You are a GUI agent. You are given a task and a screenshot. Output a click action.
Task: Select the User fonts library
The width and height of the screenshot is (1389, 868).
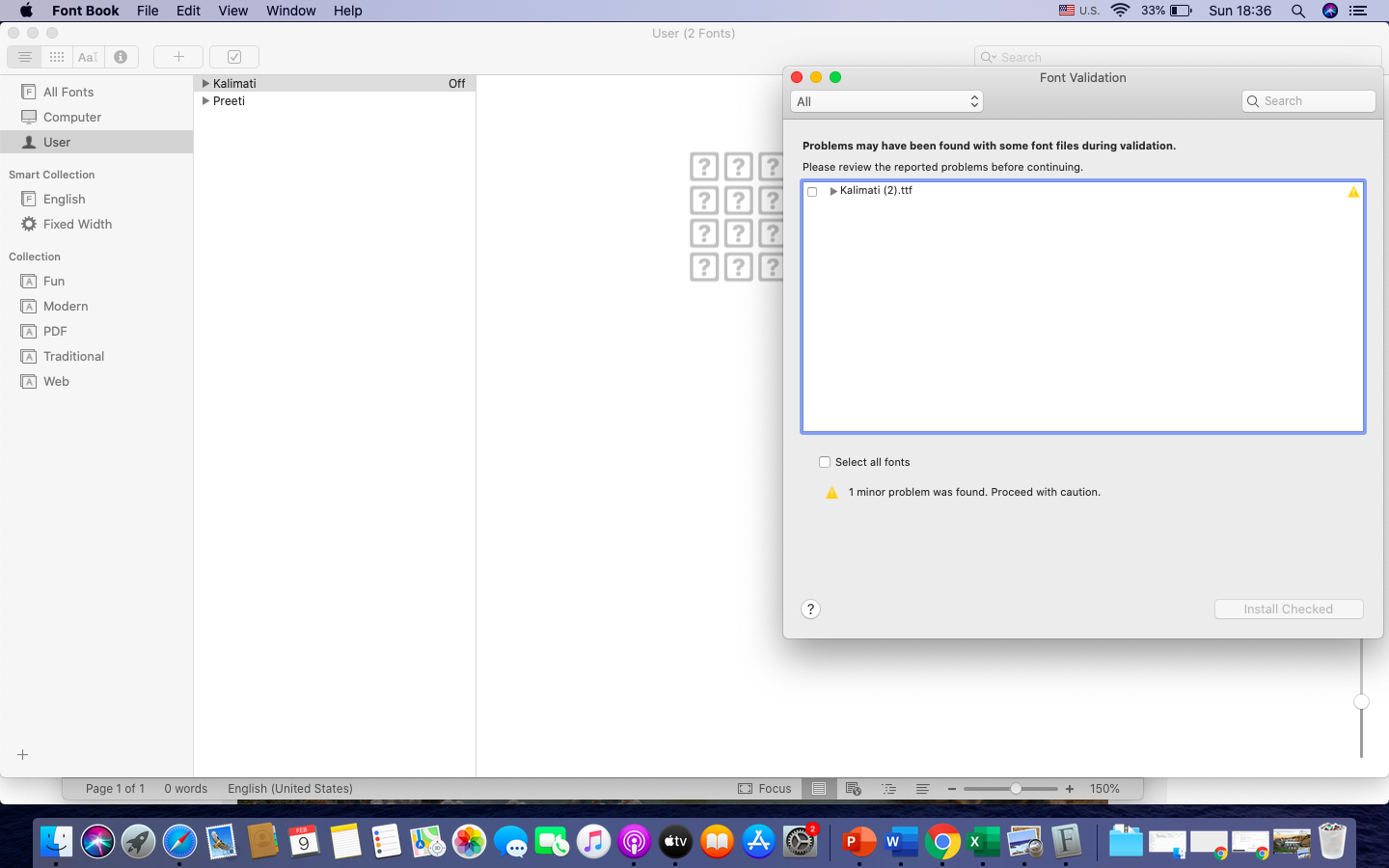96,142
